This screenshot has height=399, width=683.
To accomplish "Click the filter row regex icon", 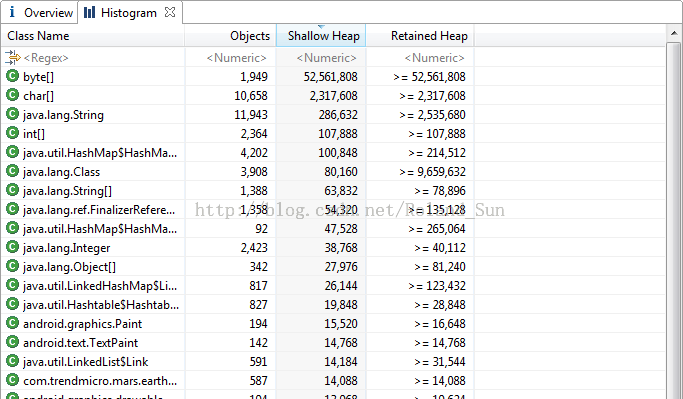I will click(13, 57).
